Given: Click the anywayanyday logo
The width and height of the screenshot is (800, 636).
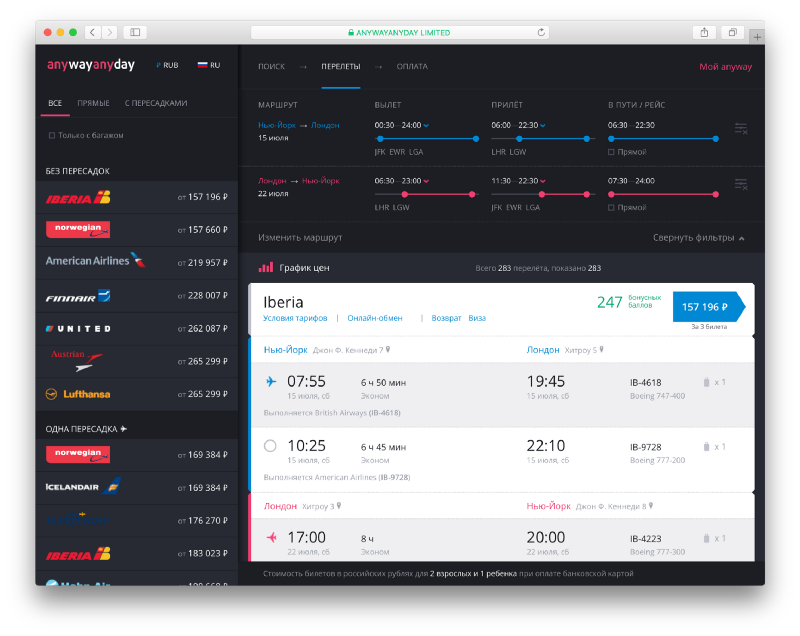Looking at the screenshot, I should [x=91, y=65].
